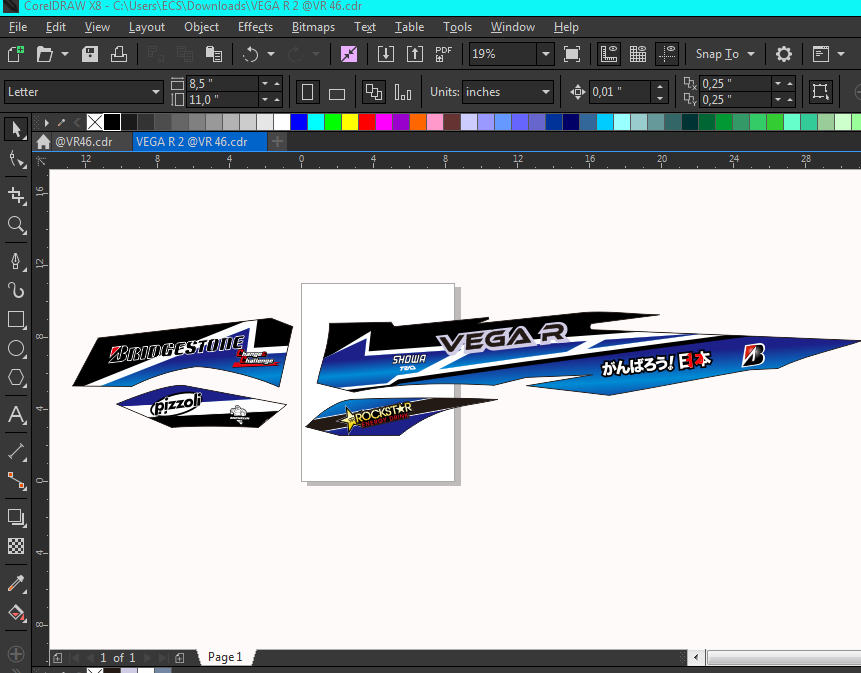
Task: Select the Text tool
Action: click(15, 414)
